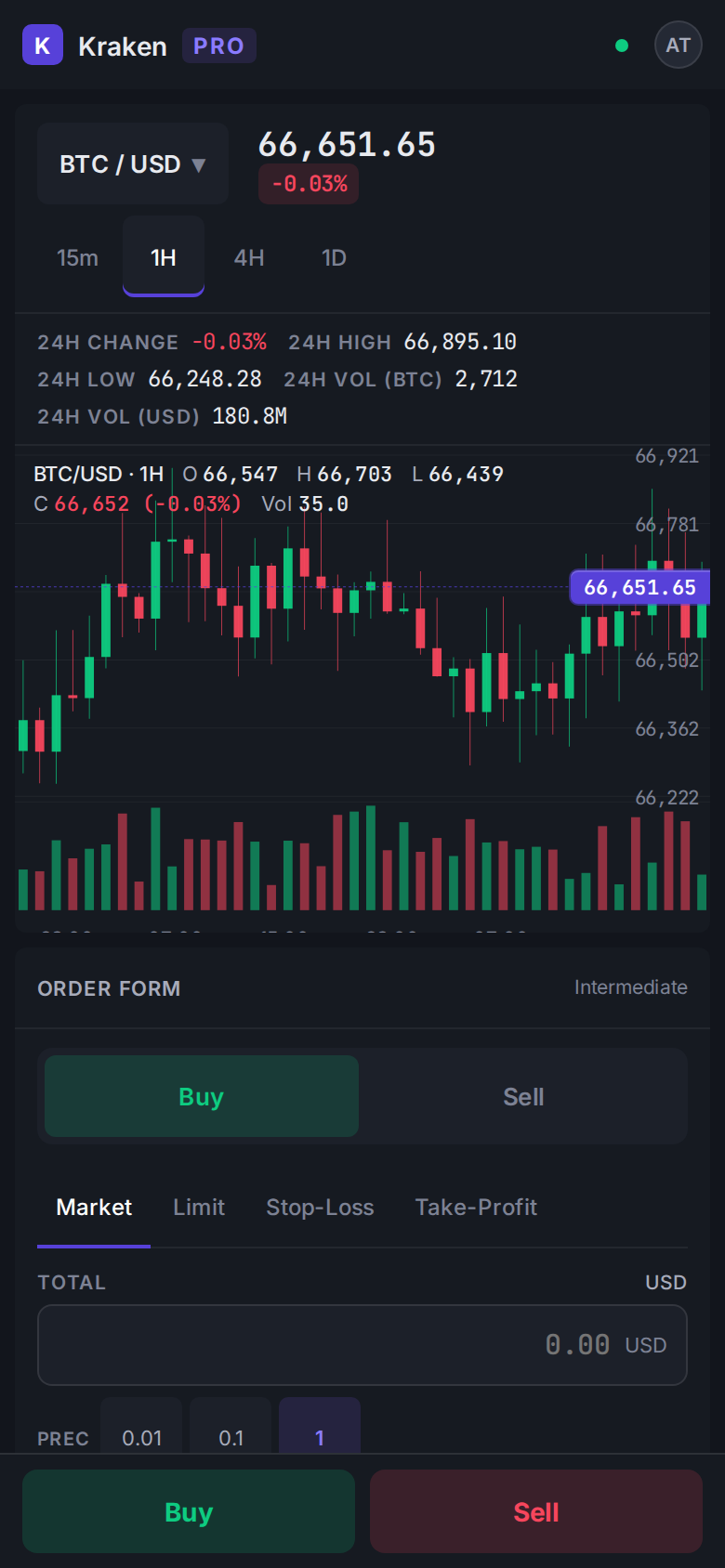The width and height of the screenshot is (725, 1568).
Task: Open the BTC / USD pair selector
Action: [133, 164]
